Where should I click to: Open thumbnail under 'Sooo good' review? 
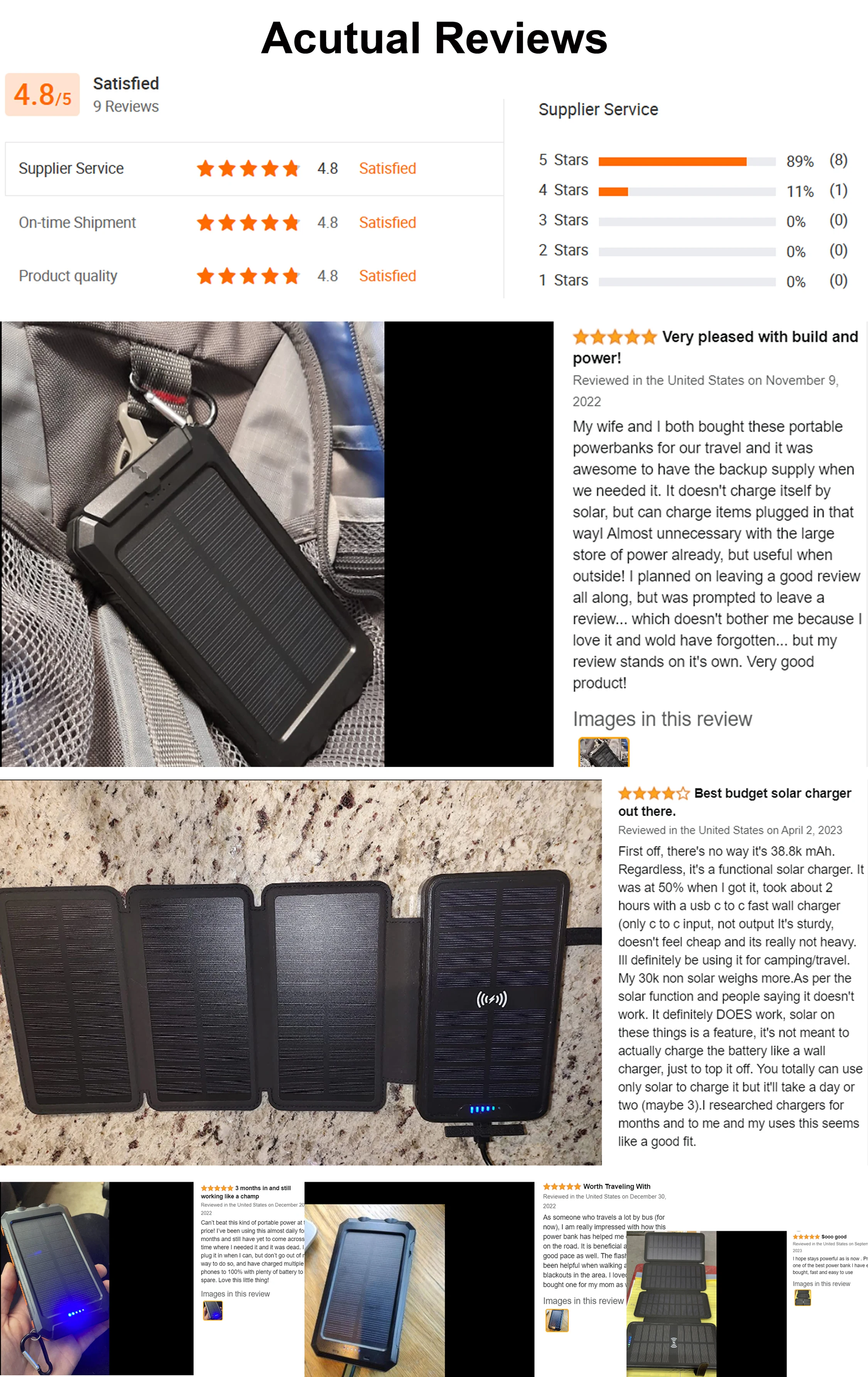tap(803, 1298)
